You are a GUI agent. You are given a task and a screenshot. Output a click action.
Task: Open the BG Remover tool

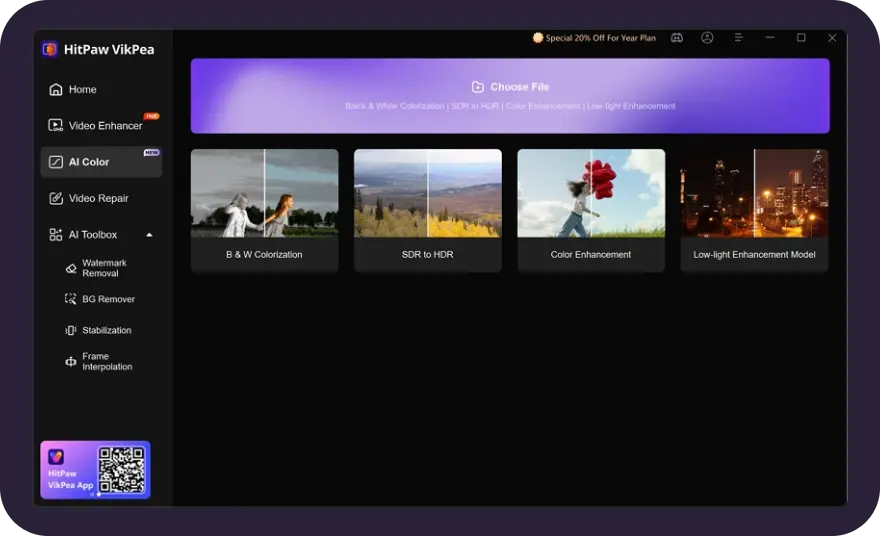point(102,299)
